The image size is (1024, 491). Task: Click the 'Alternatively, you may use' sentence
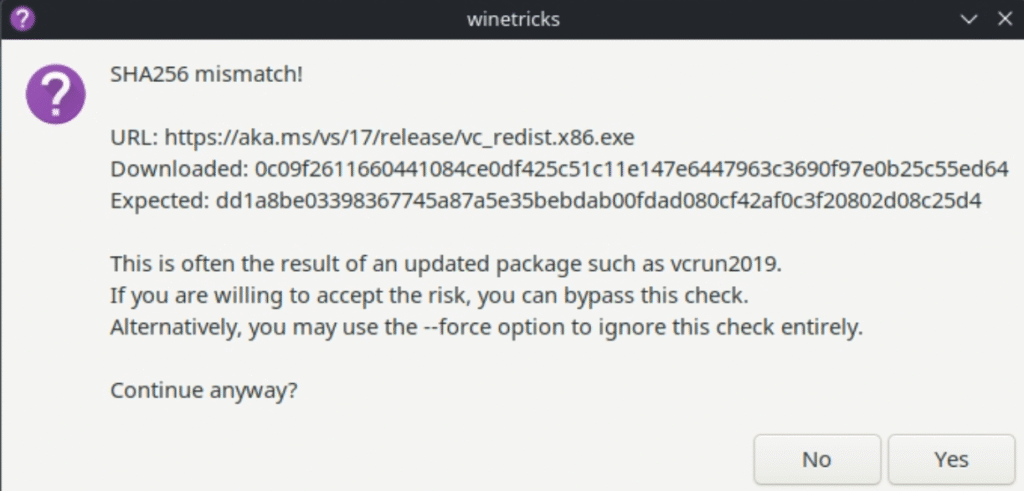[x=487, y=327]
